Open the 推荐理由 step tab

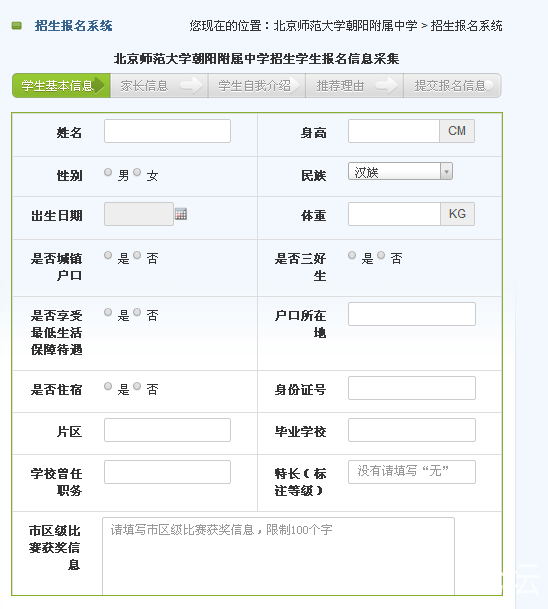(x=354, y=86)
